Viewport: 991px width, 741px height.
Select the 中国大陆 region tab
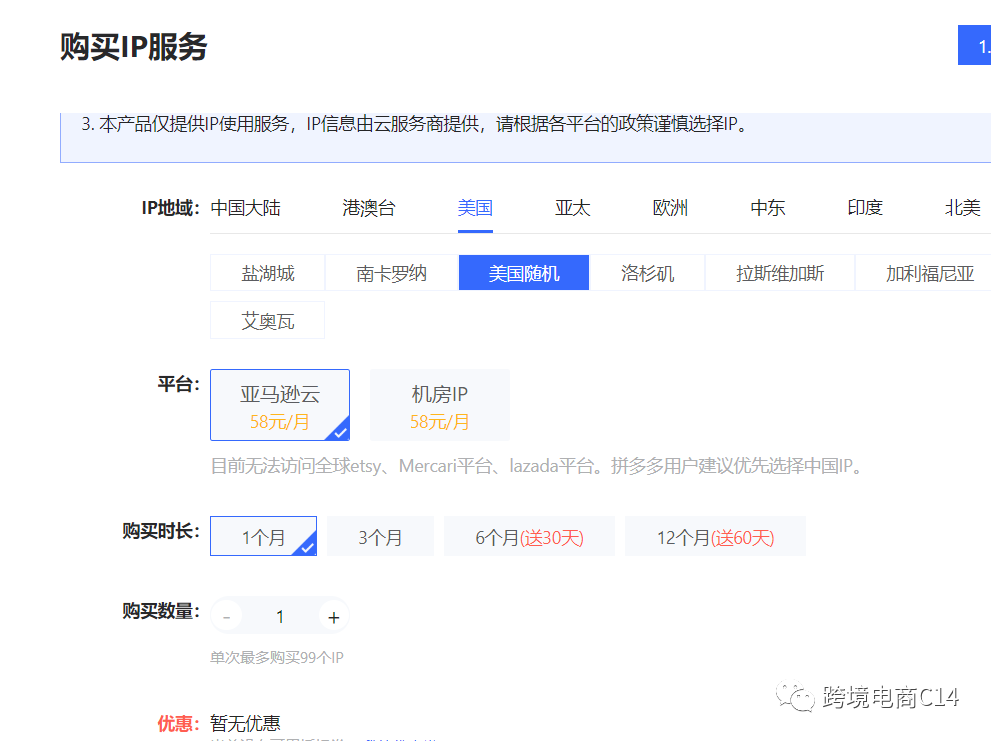pyautogui.click(x=245, y=208)
